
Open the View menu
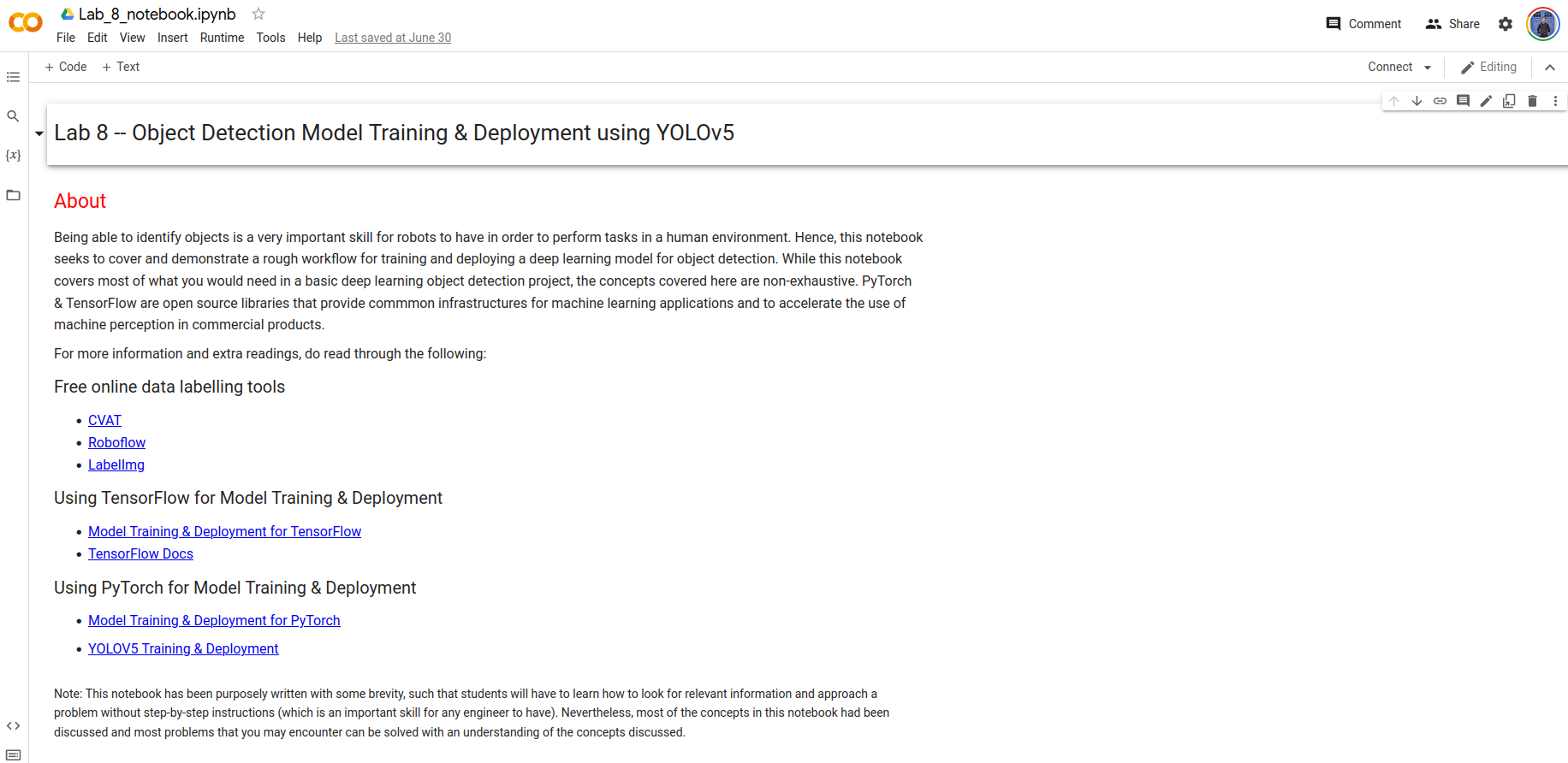tap(132, 38)
